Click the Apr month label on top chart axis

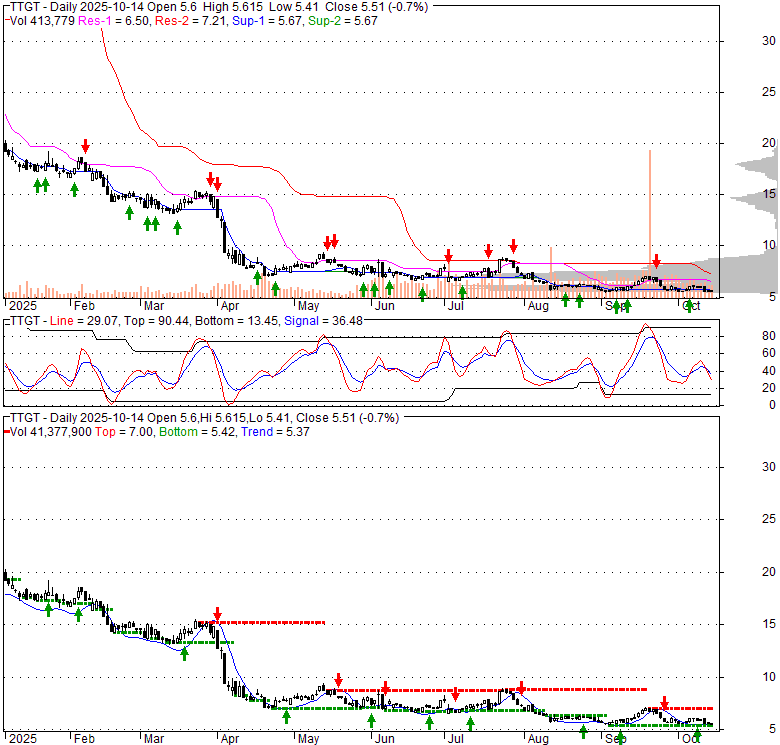tap(229, 305)
